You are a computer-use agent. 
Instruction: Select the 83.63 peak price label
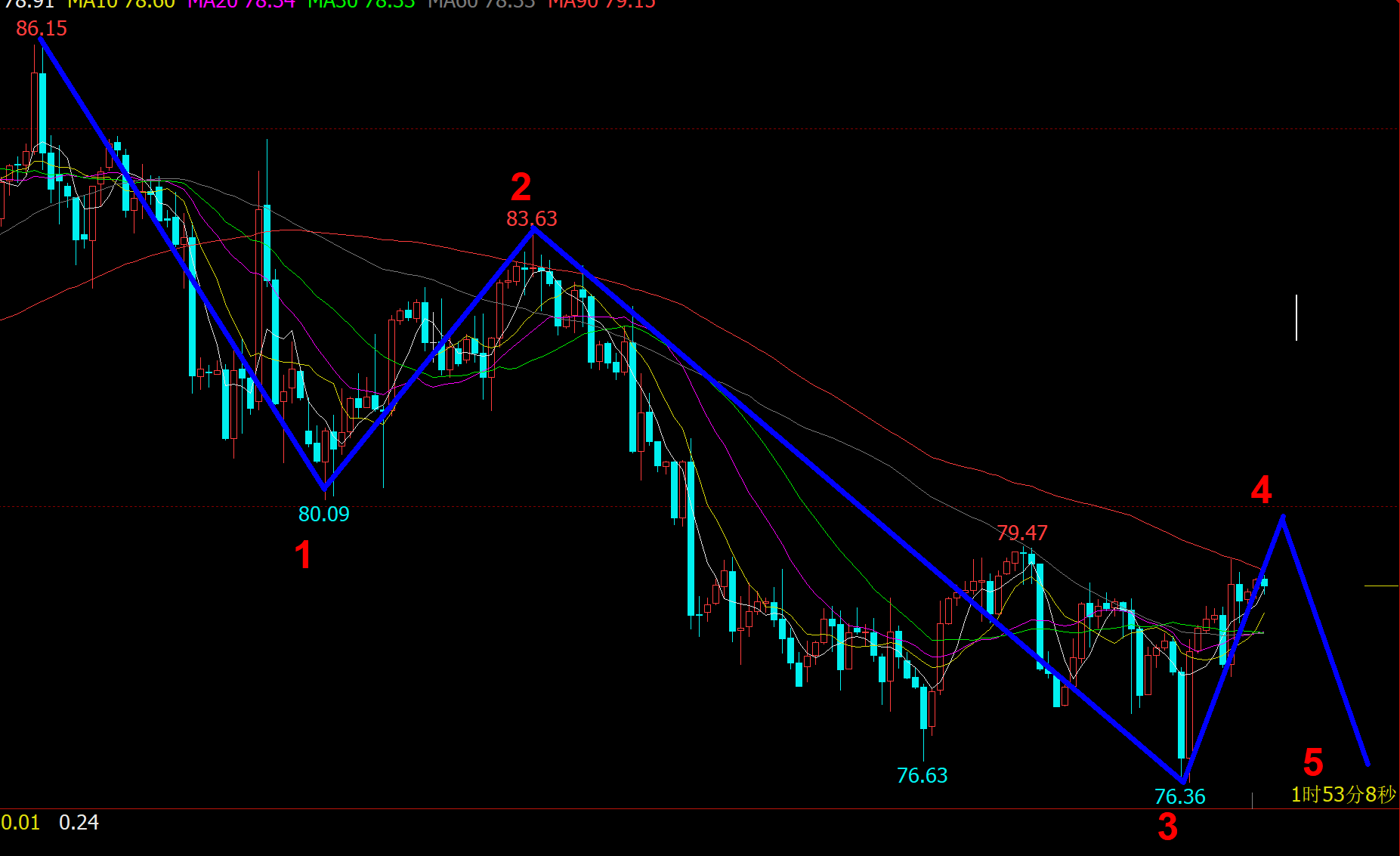click(532, 219)
